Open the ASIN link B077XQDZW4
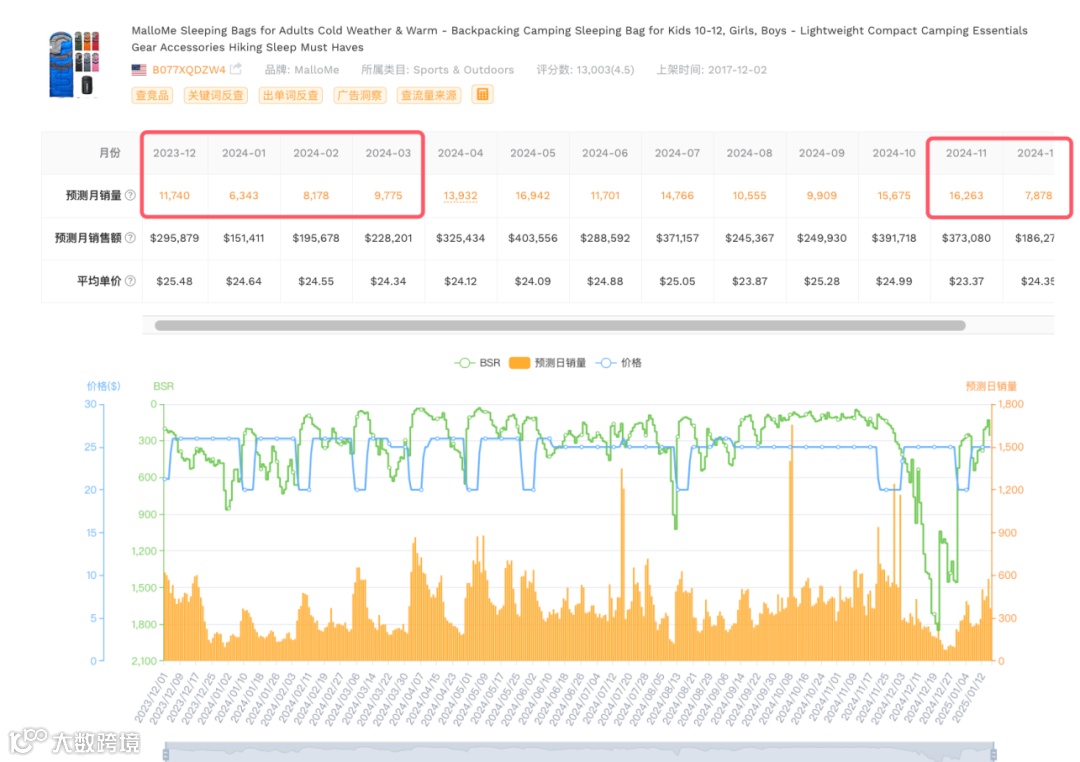This screenshot has width=1080, height=762. click(189, 70)
